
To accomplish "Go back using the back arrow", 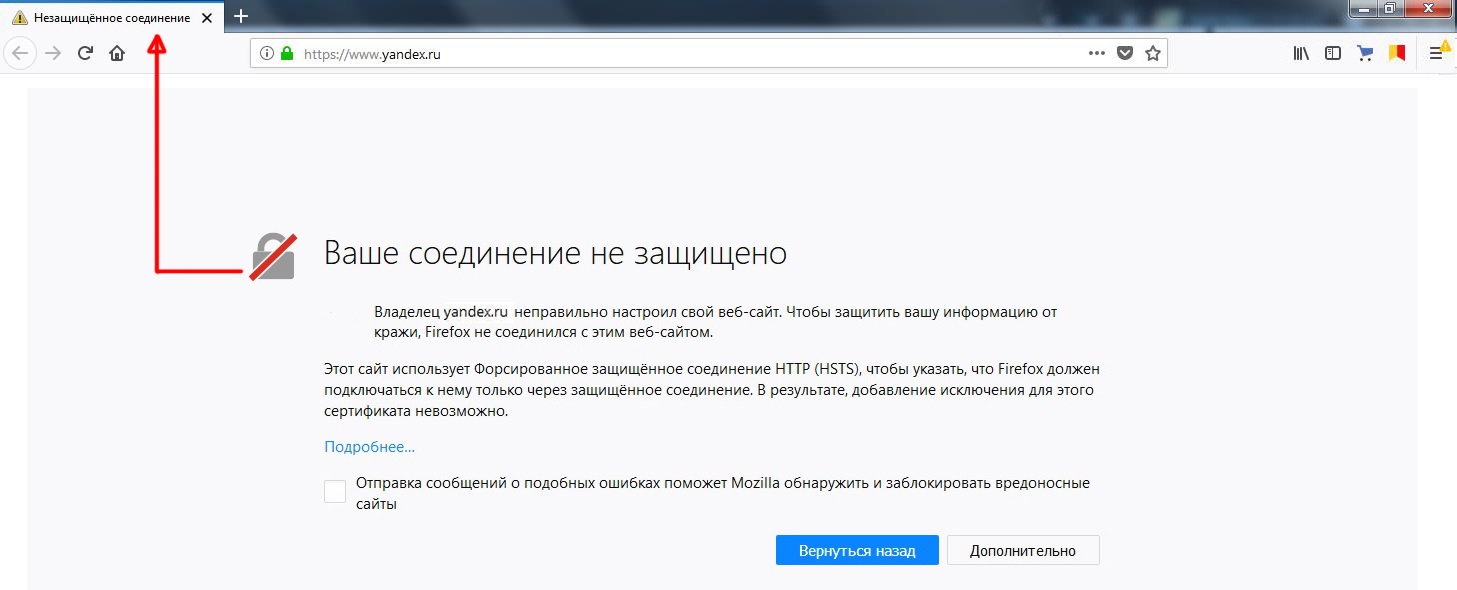I will pos(22,54).
